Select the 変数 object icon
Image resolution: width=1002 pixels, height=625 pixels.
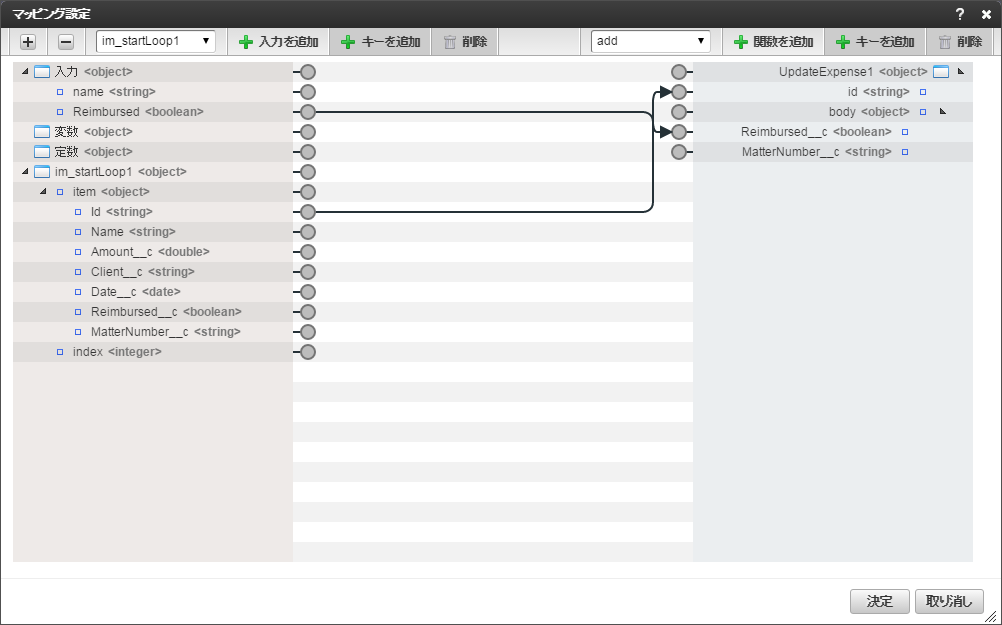click(42, 132)
